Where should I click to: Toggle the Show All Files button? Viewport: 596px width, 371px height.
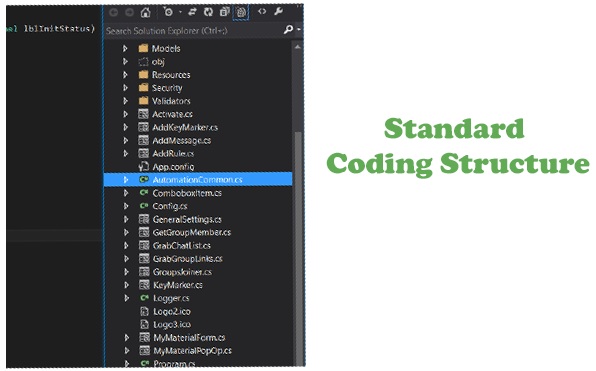tap(241, 13)
